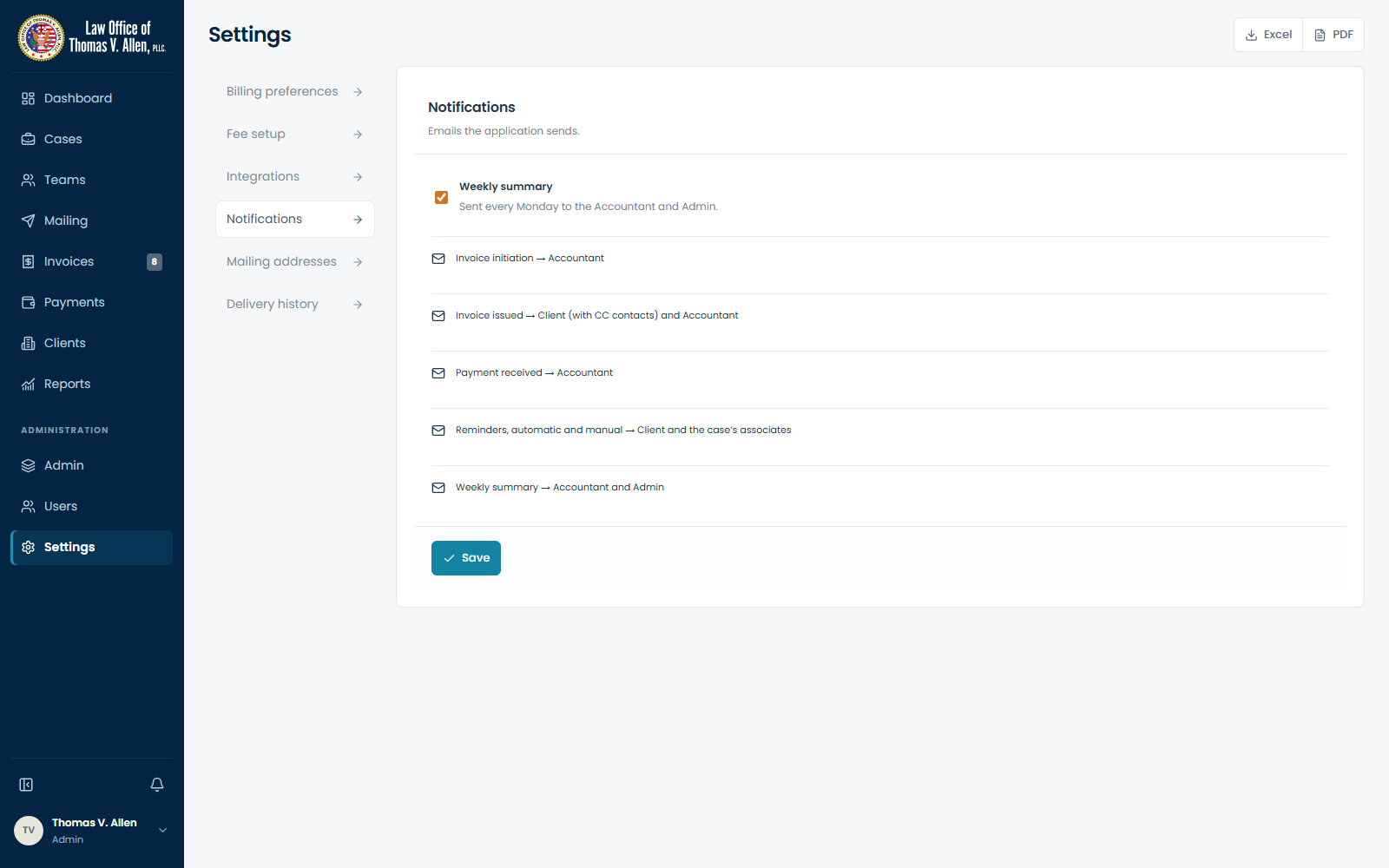Click the Reports chart icon
Screen dimensions: 1389x868
coord(28,384)
